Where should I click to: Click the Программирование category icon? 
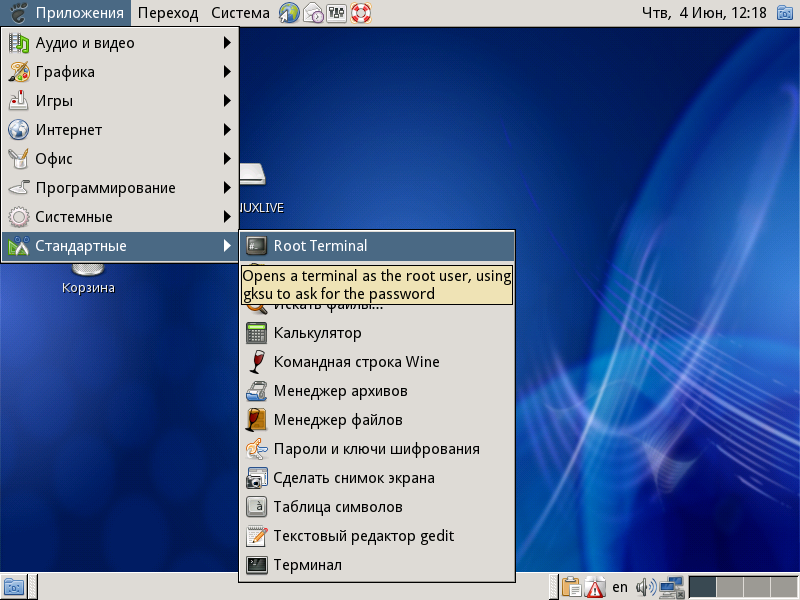(x=19, y=188)
